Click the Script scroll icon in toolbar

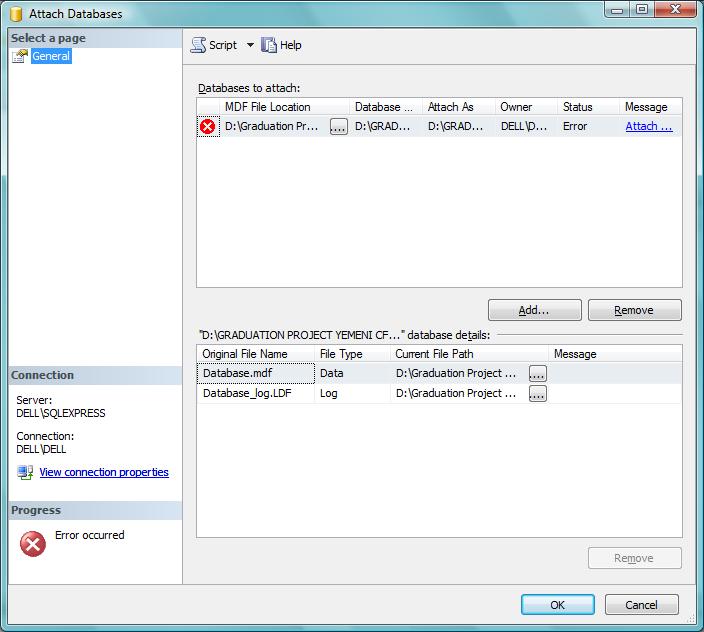tap(198, 45)
